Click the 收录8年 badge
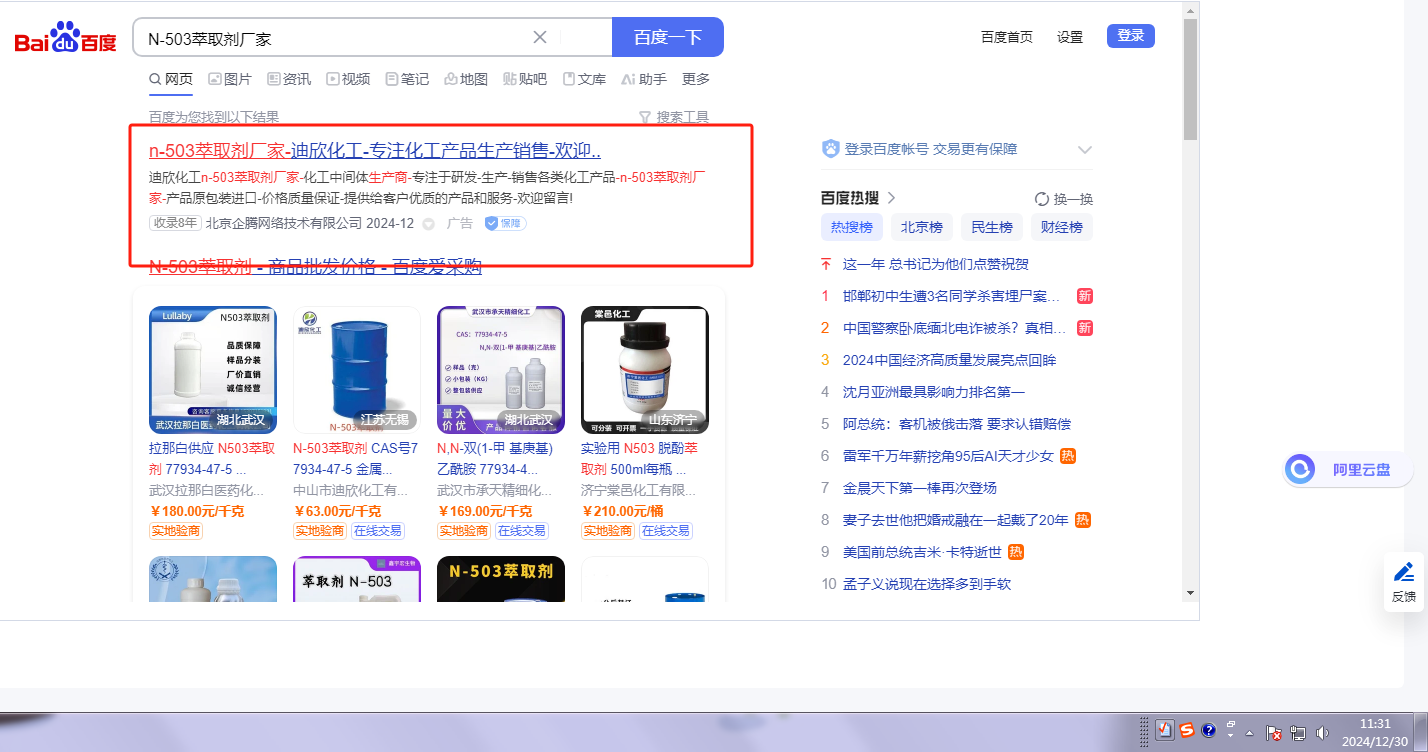 175,223
